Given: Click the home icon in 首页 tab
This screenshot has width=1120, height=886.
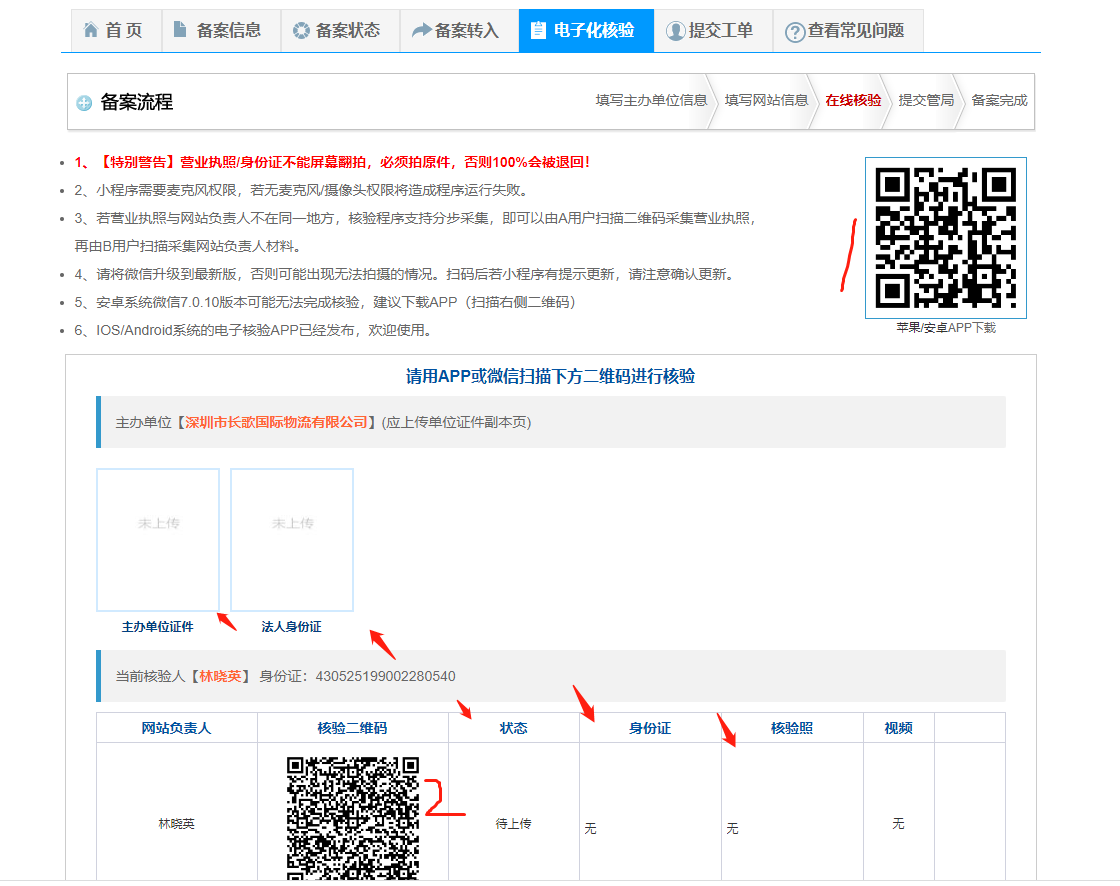Looking at the screenshot, I should pos(91,31).
